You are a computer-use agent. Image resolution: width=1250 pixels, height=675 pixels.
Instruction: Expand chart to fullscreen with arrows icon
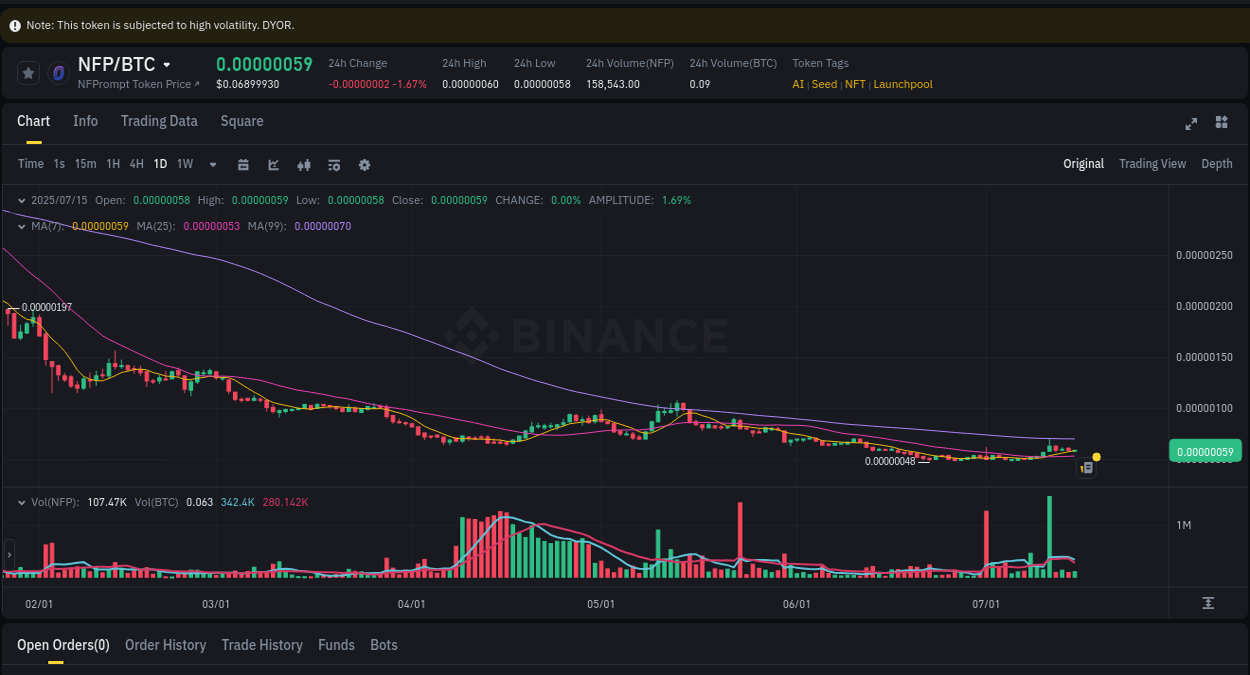1191,123
